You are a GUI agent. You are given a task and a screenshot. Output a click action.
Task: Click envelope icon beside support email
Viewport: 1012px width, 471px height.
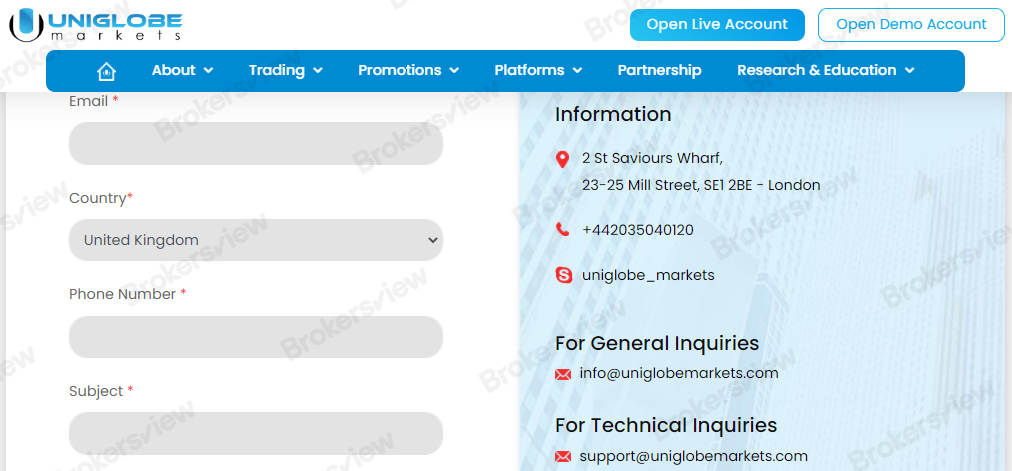[x=563, y=457]
